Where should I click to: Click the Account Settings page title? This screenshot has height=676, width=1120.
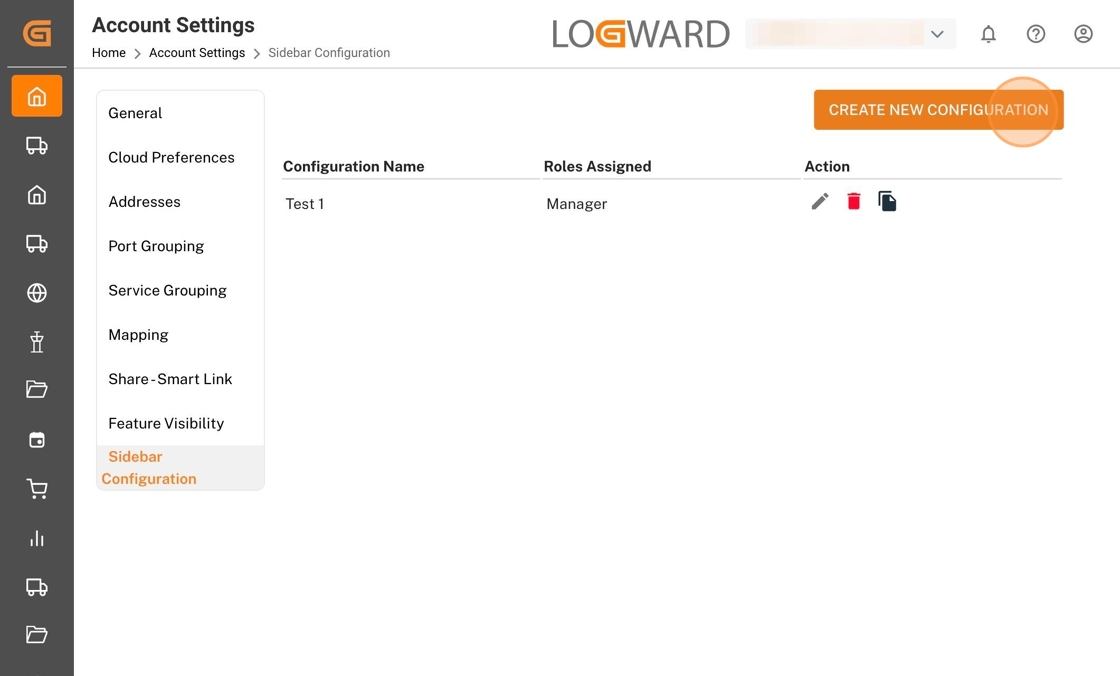[x=174, y=25]
